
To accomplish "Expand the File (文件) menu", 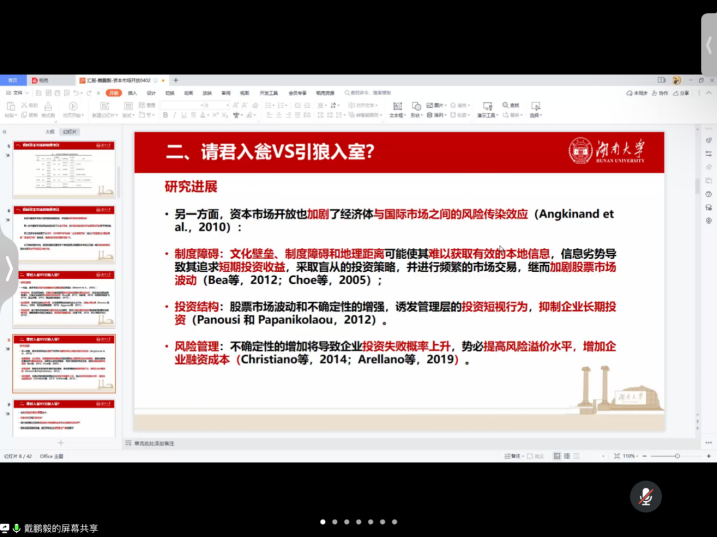I will 19,92.
